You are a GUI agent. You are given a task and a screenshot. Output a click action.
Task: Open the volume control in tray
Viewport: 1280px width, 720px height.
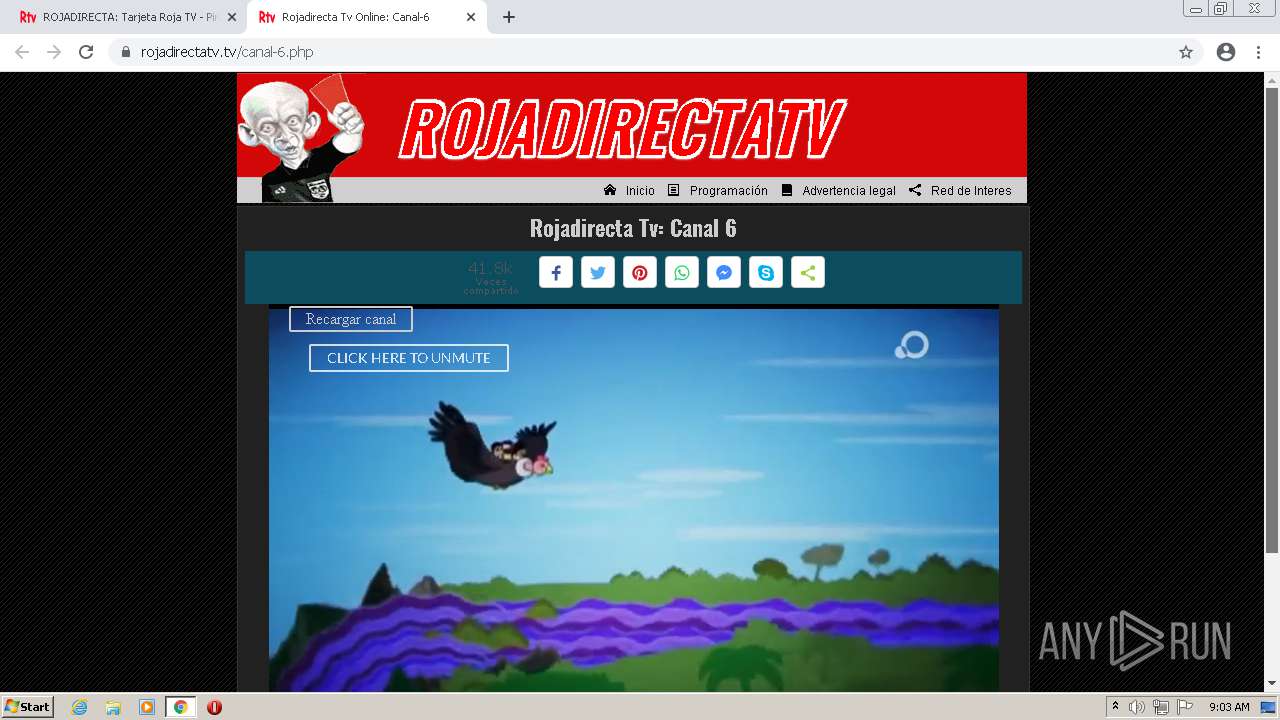coord(1137,707)
